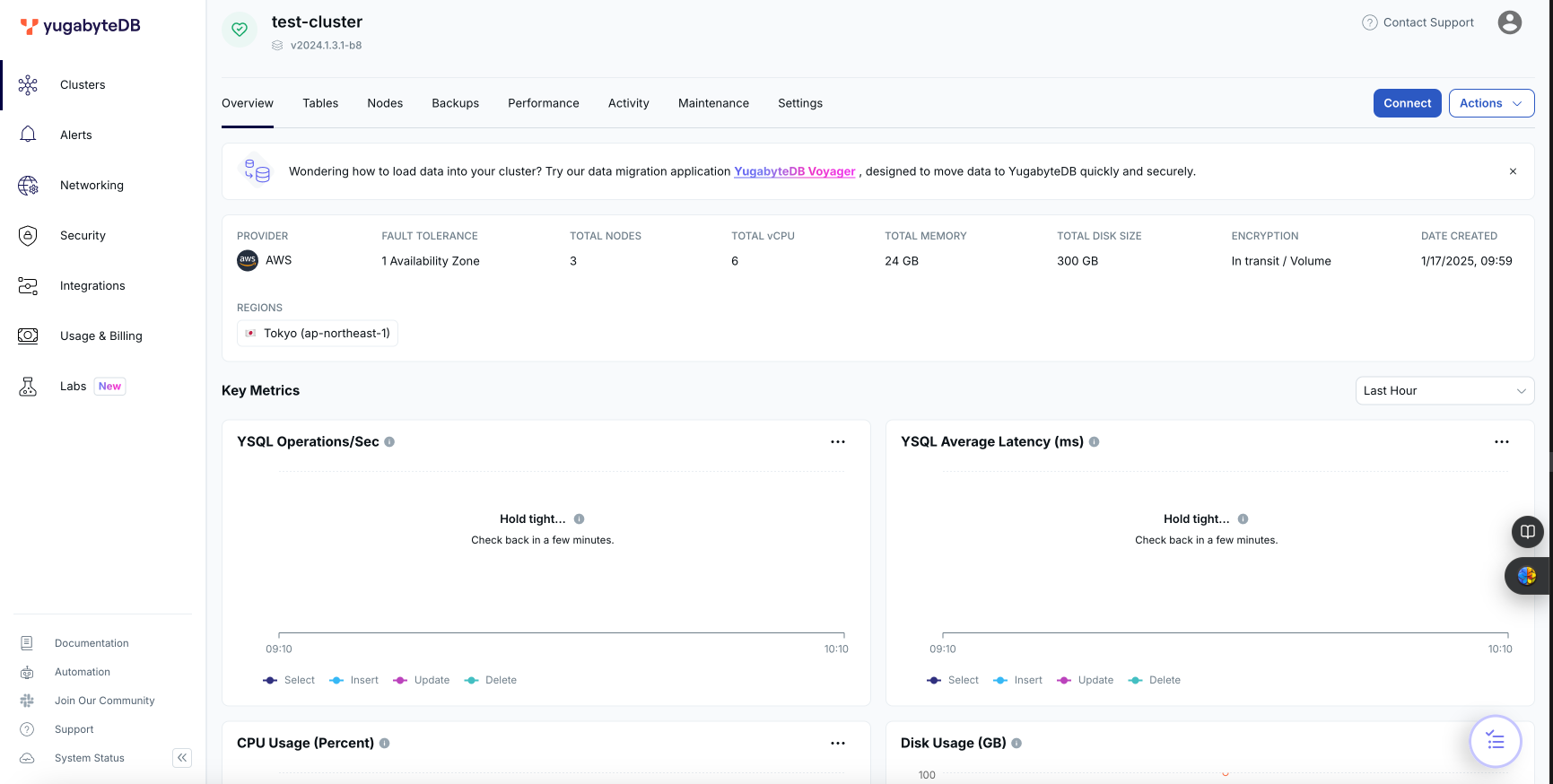This screenshot has height=784, width=1553.
Task: Click info icon beside CPU Usage (Percent)
Action: click(x=385, y=744)
